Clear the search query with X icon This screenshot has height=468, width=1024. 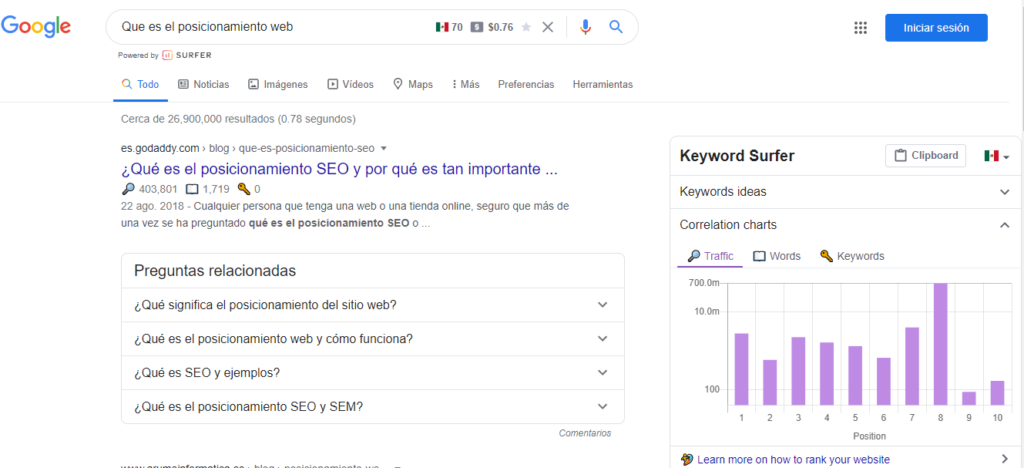548,27
